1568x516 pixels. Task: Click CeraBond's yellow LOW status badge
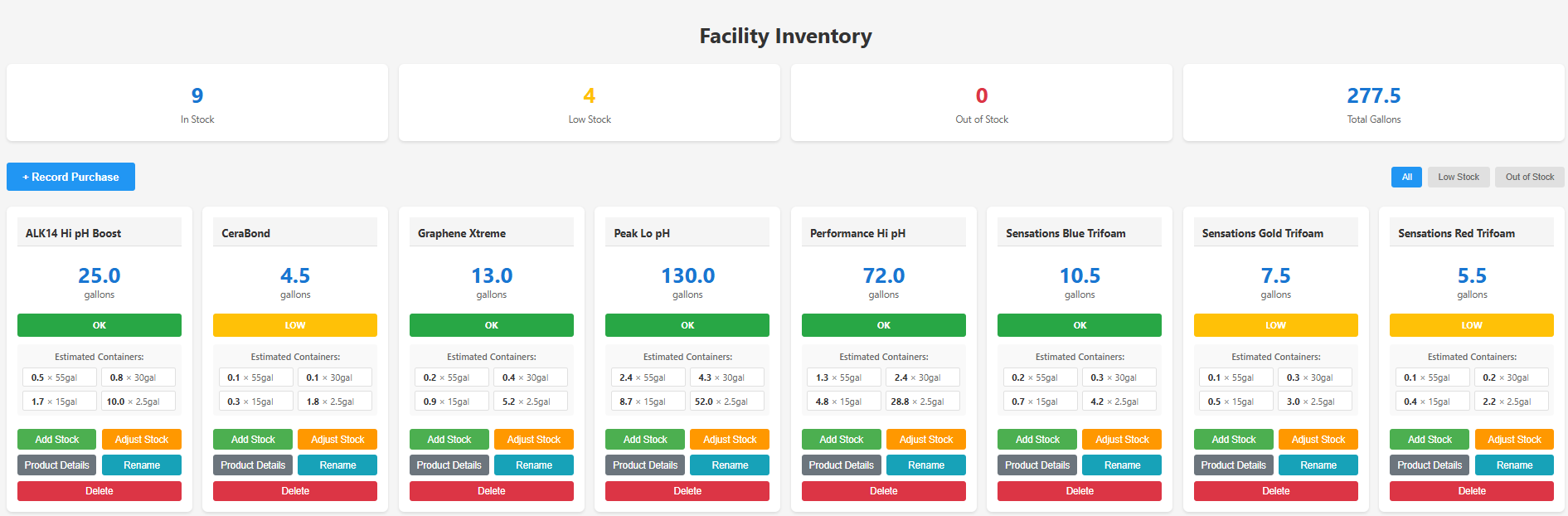tap(294, 325)
